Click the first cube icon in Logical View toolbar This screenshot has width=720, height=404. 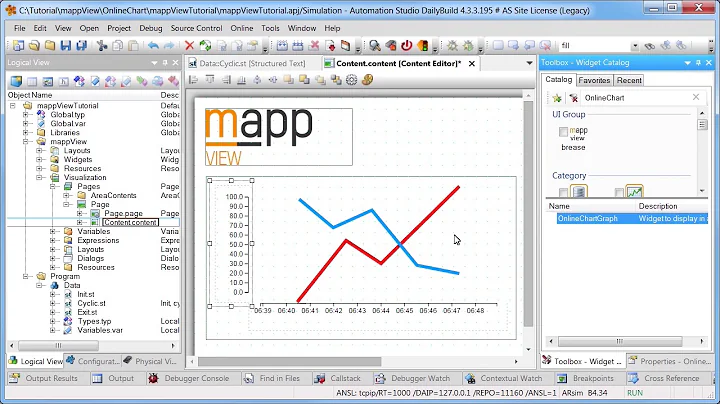pos(16,82)
